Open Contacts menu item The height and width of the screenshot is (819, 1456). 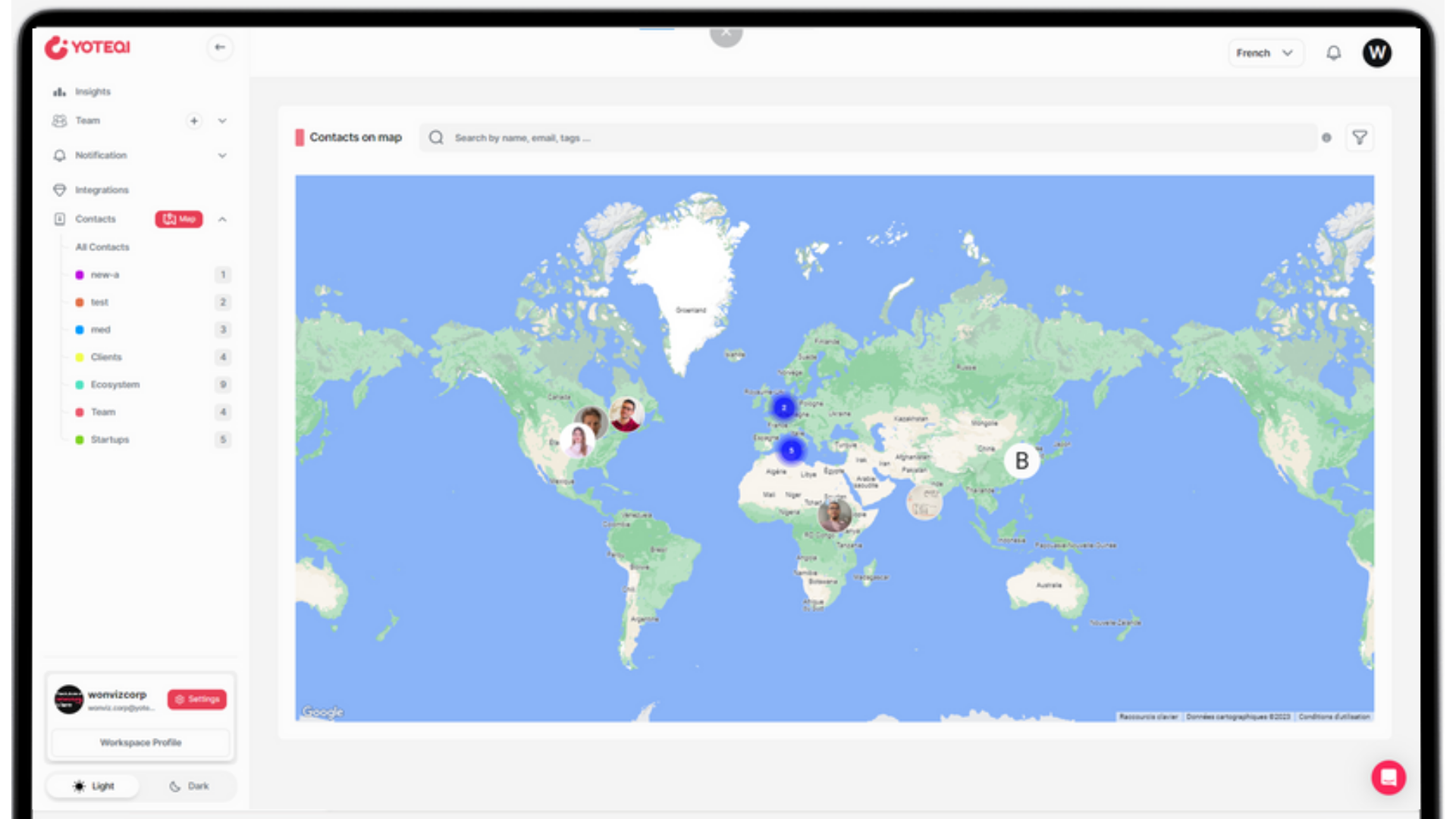pos(96,219)
